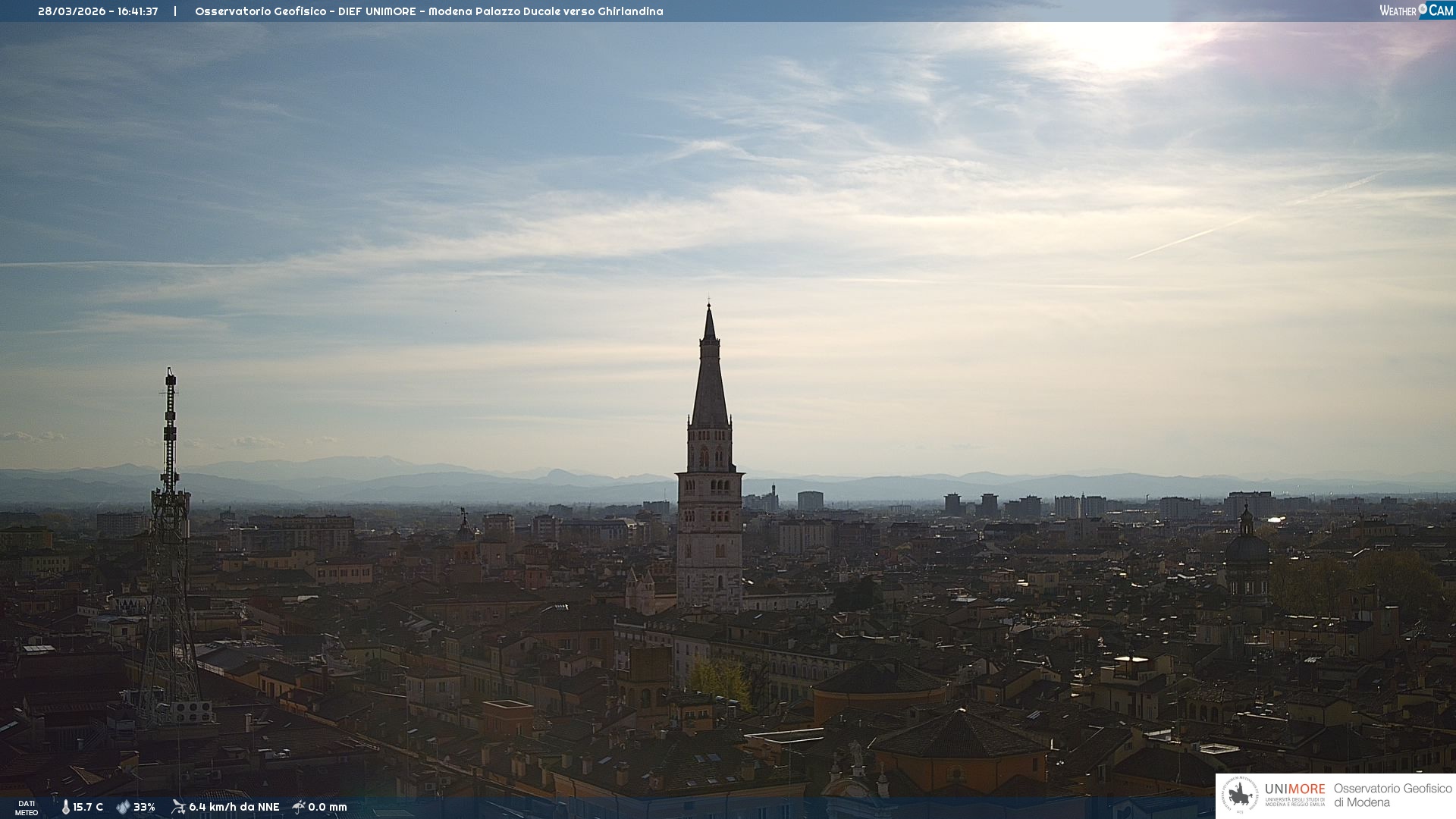Click the 6.4 km/h da NNE wind reading
Viewport: 1456px width, 819px height.
pos(234,807)
